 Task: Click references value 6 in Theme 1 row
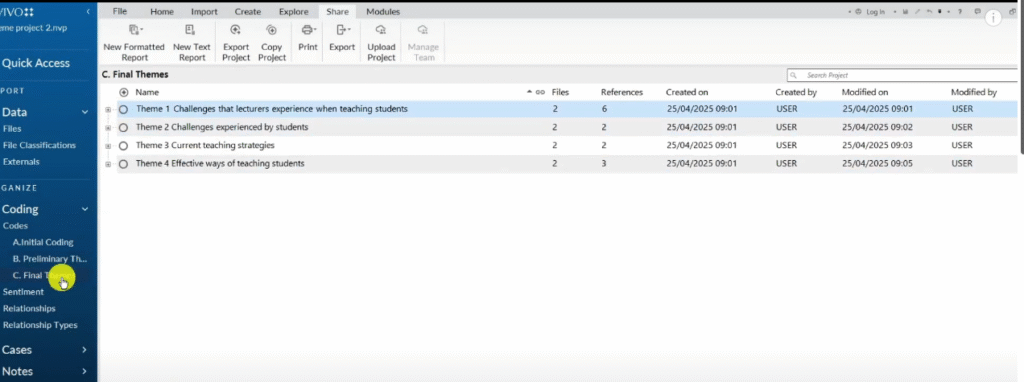605,109
